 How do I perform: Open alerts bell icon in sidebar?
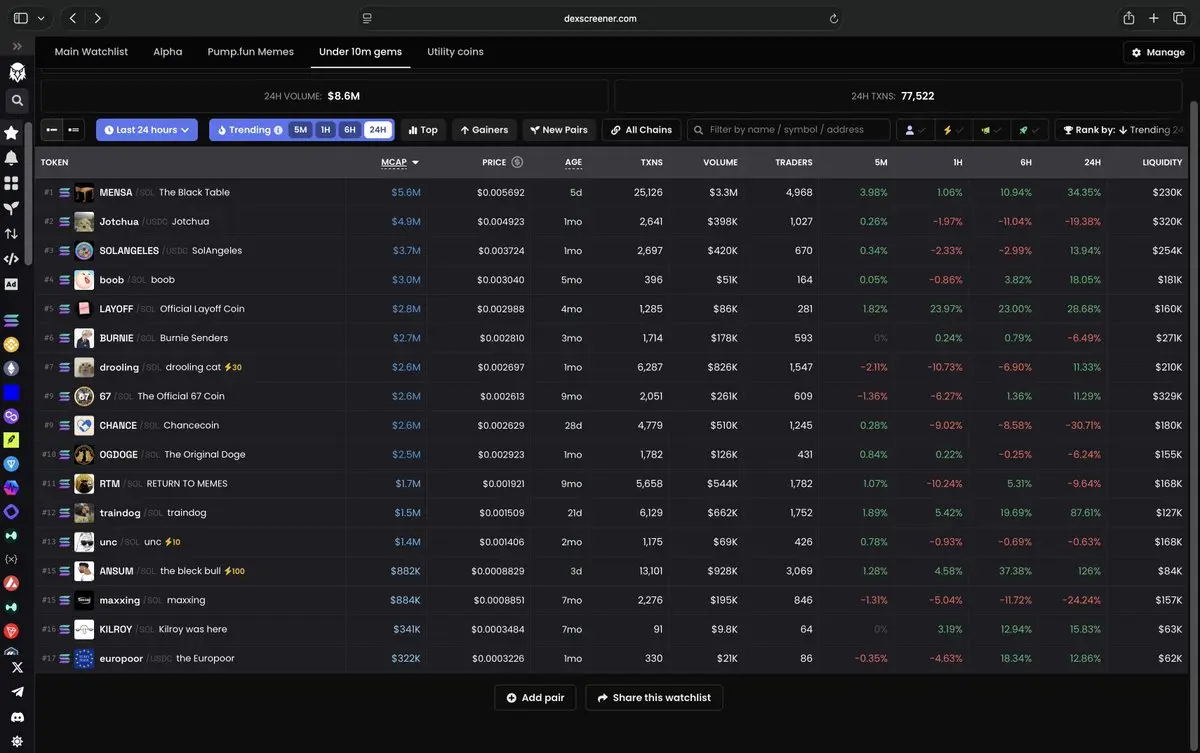12,158
